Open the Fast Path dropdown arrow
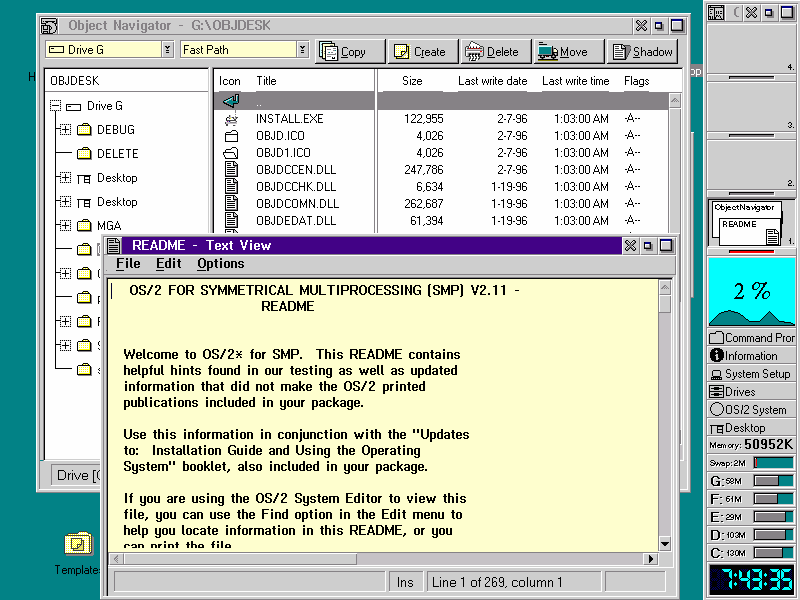Image resolution: width=800 pixels, height=600 pixels. (303, 49)
